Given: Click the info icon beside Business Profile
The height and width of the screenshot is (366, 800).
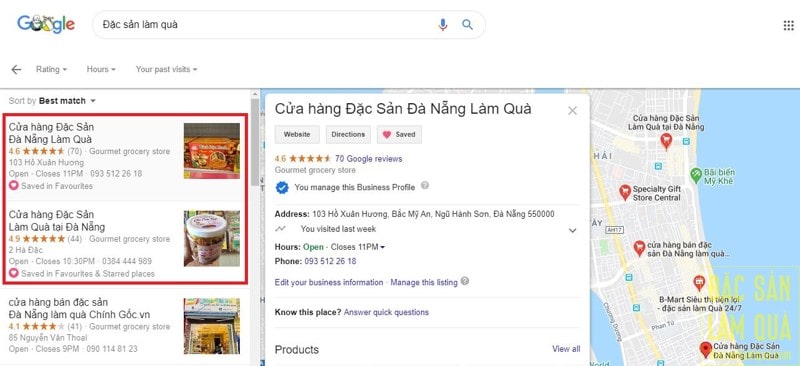Looking at the screenshot, I should tap(424, 186).
